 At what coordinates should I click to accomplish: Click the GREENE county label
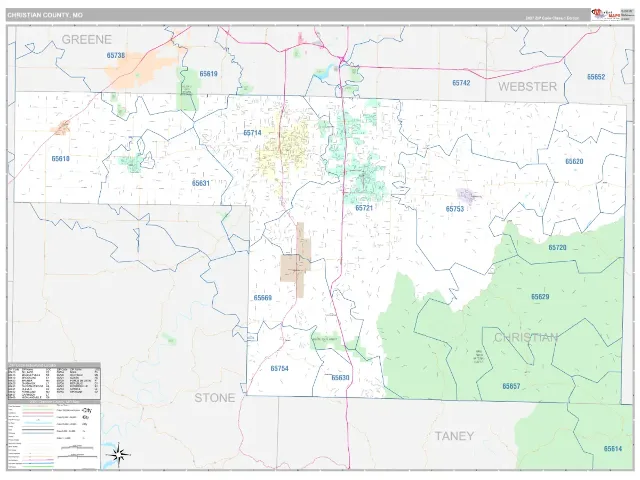(x=87, y=40)
